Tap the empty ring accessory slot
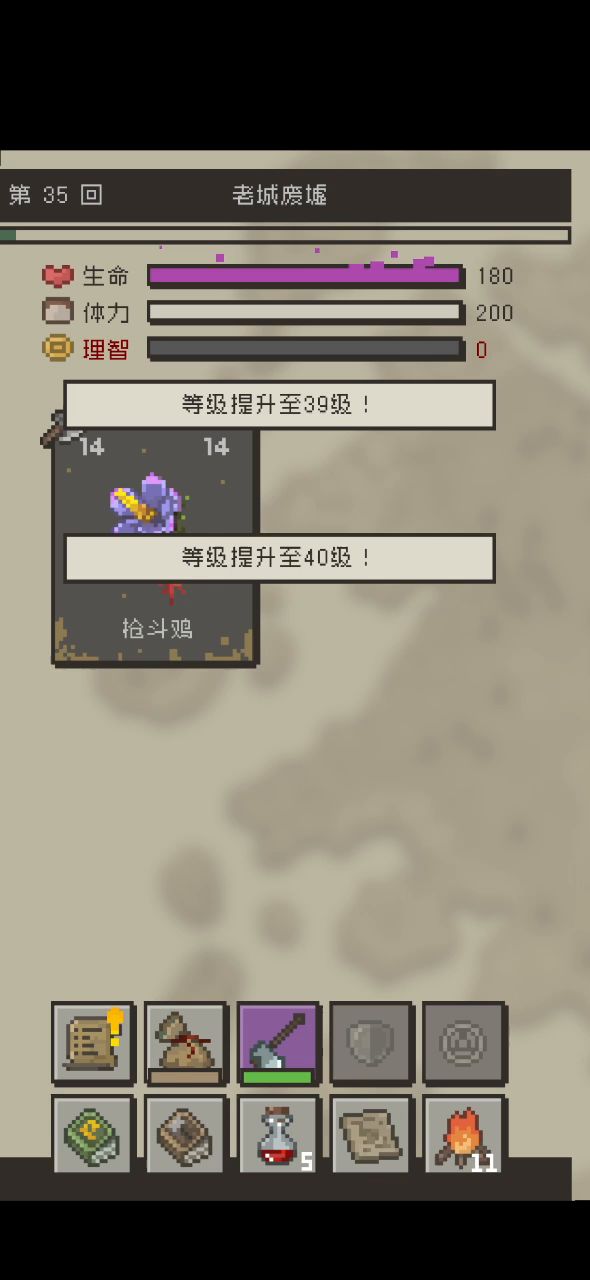The image size is (590, 1280). coord(464,1043)
